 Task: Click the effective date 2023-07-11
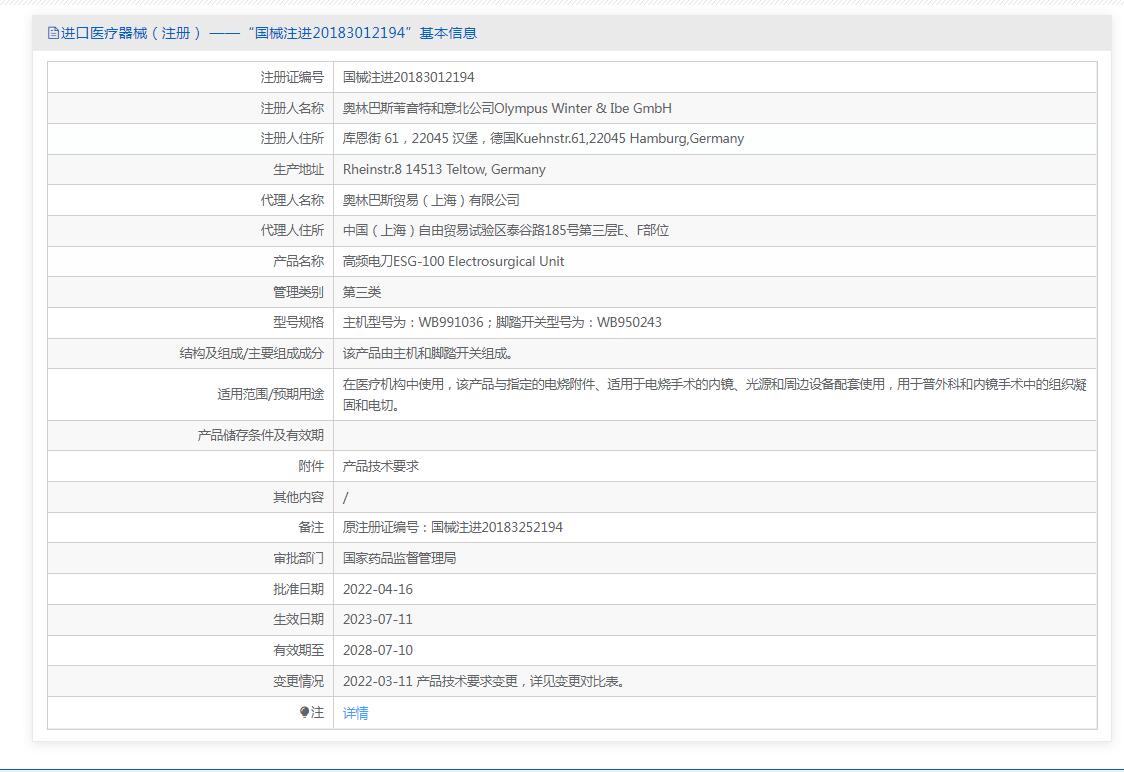click(378, 620)
